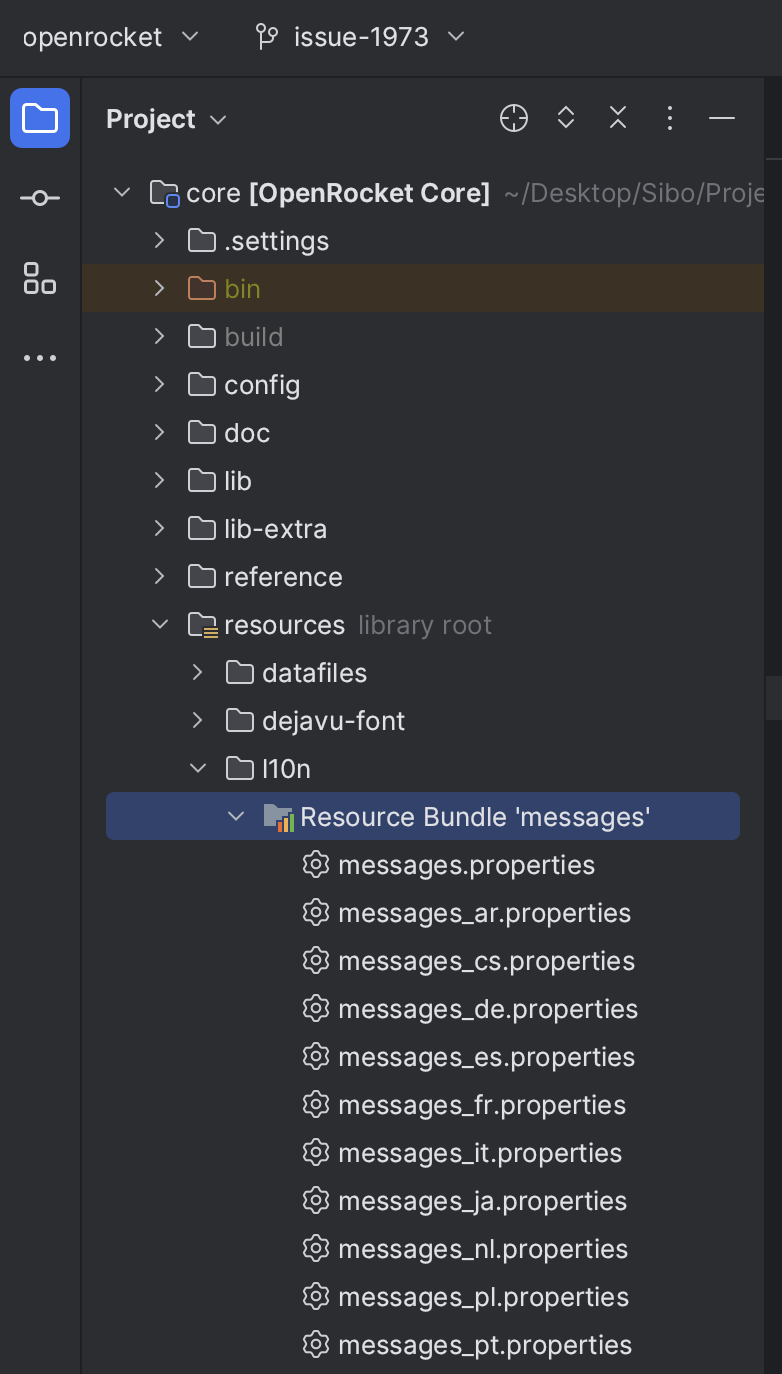Open the issue-1973 branch dropdown
The width and height of the screenshot is (782, 1374).
[360, 37]
